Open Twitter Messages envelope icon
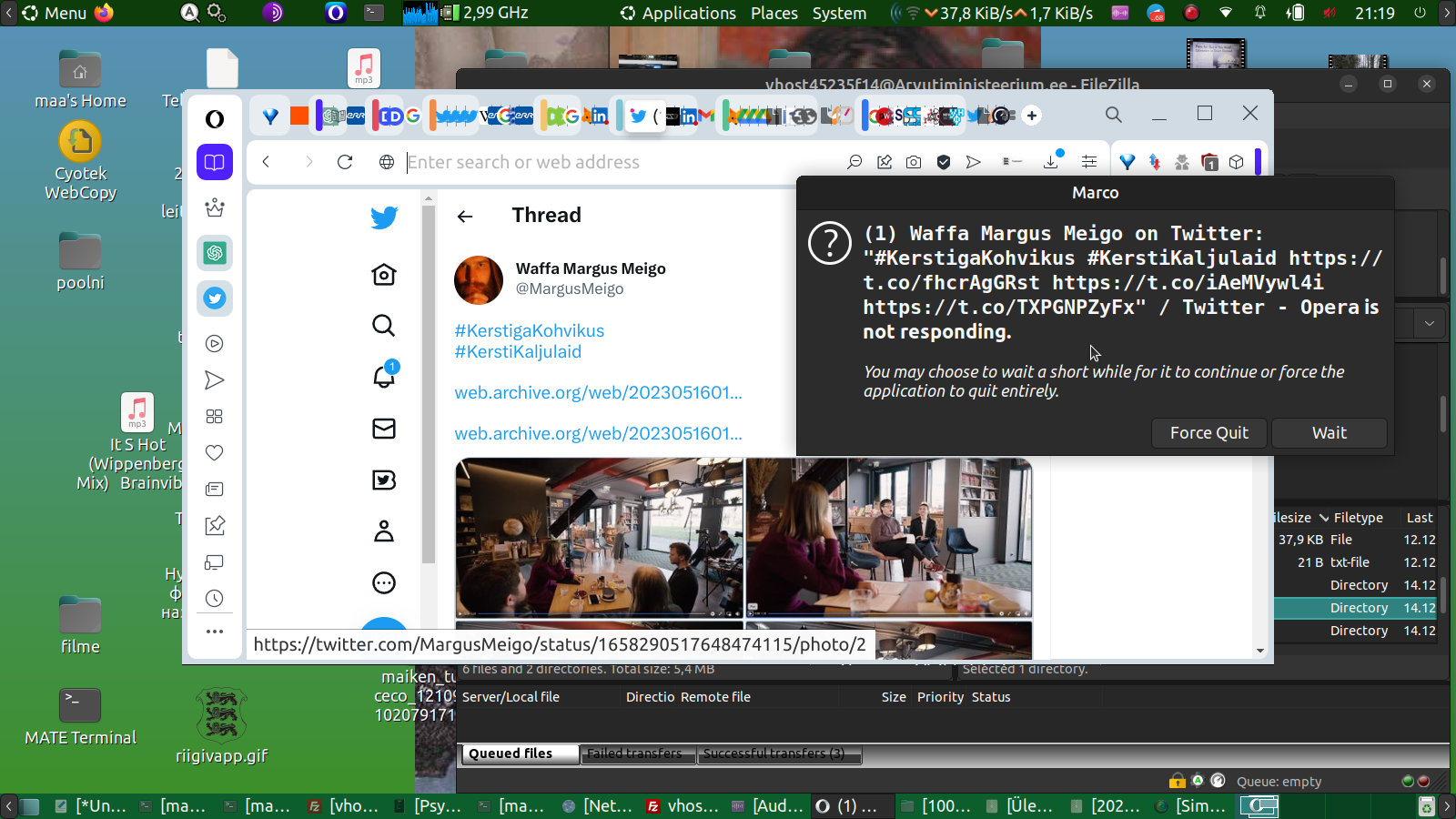 (384, 429)
